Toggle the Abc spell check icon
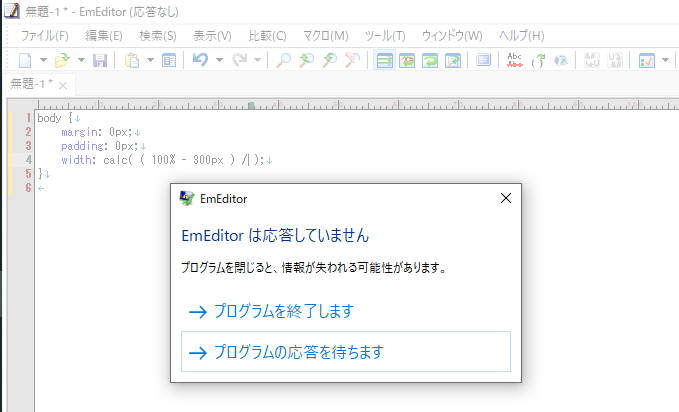Screen dimensions: 679x412 tap(515, 60)
